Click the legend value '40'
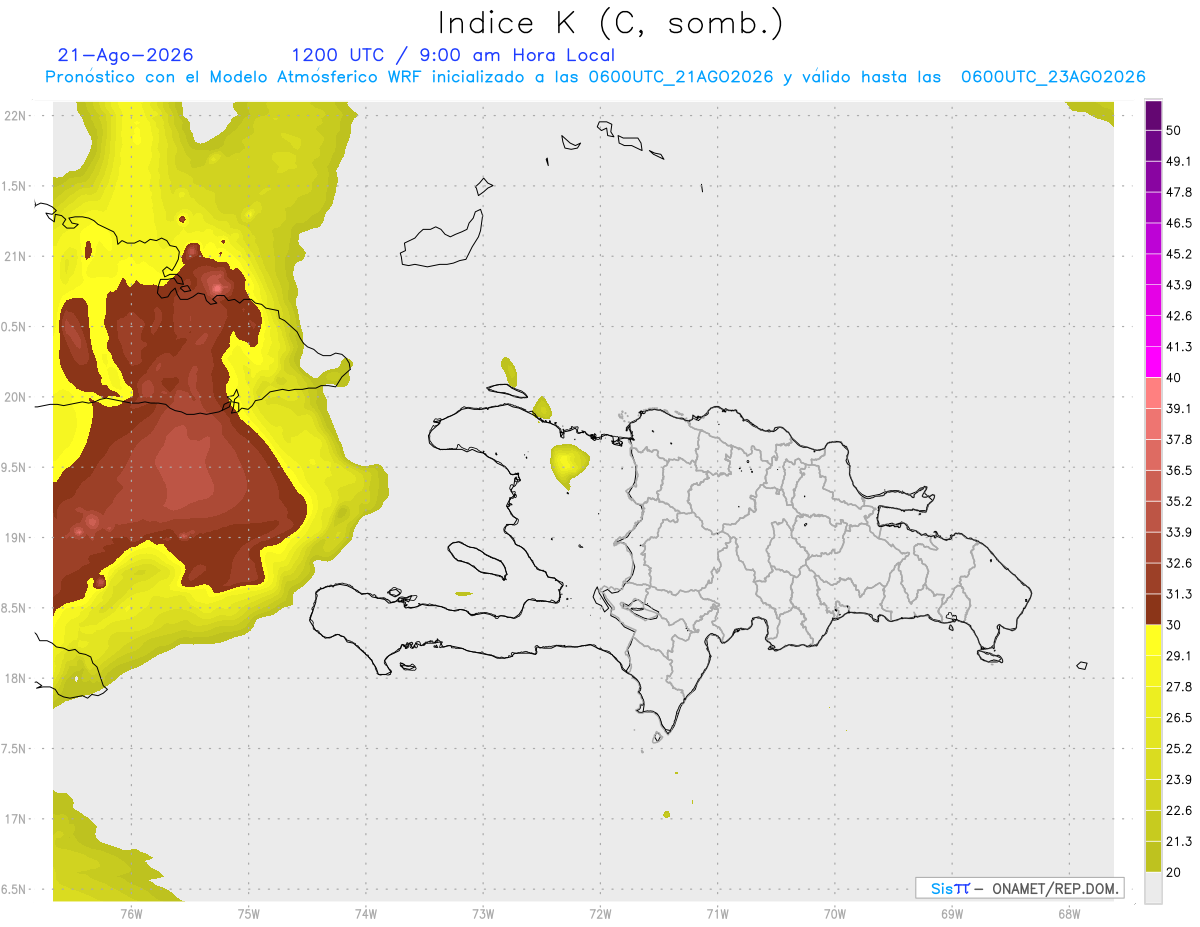Viewport: 1200px width, 927px height. coord(1174,377)
